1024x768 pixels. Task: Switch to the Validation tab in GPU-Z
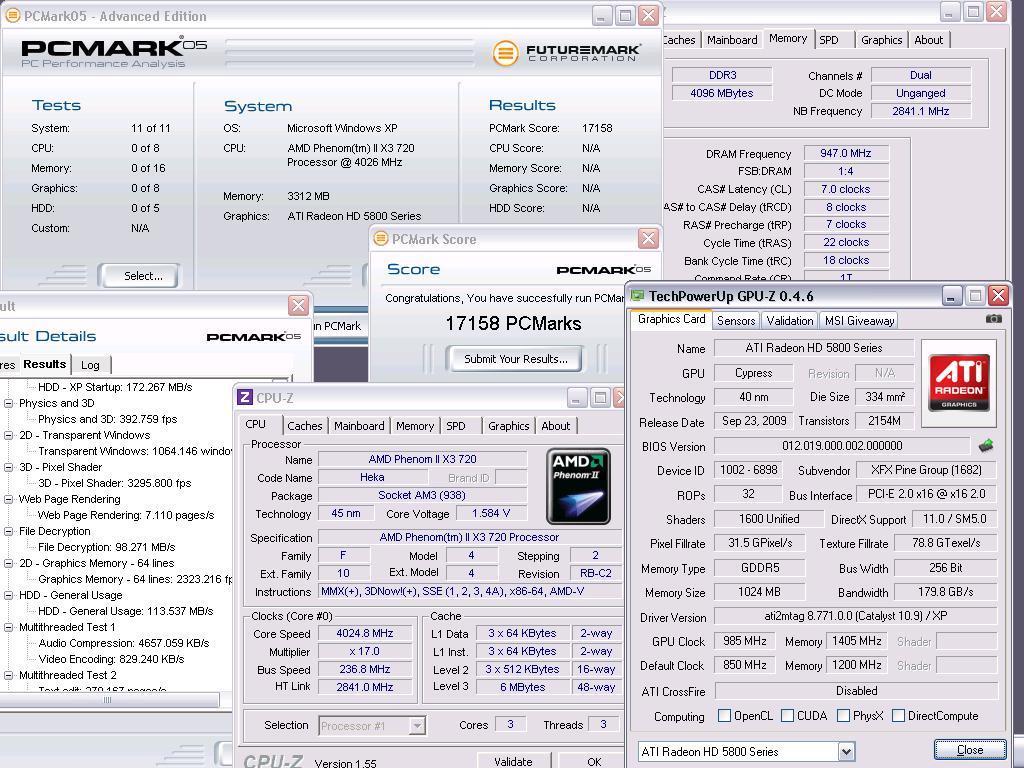pos(790,321)
